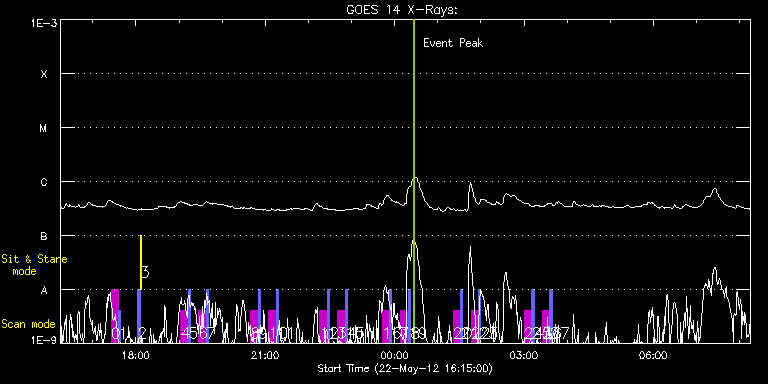
Task: Click the number 3 beside the yellow line
Action: pyautogui.click(x=145, y=272)
